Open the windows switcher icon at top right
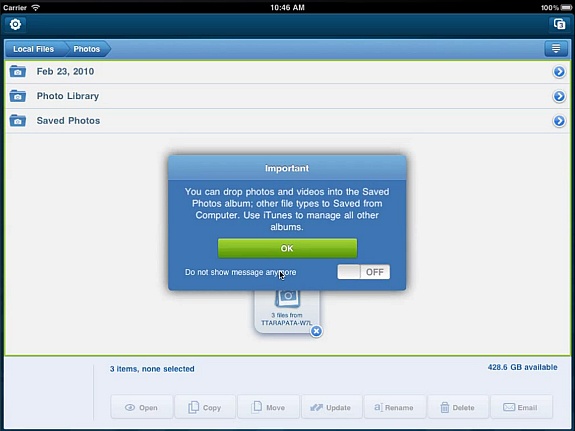Screen dimensions: 575x431 [559, 25]
